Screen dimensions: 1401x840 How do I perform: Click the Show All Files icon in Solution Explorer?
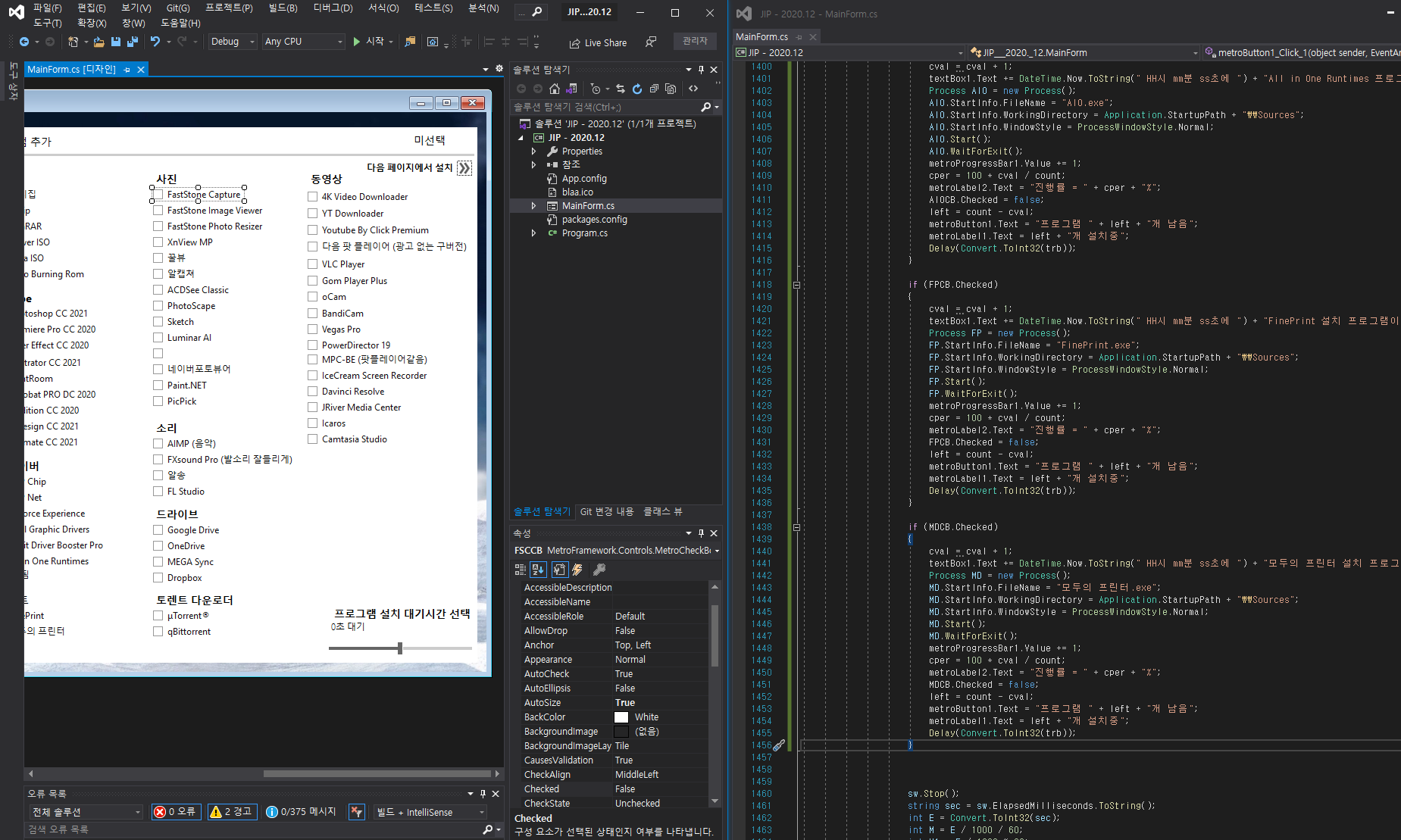(671, 89)
